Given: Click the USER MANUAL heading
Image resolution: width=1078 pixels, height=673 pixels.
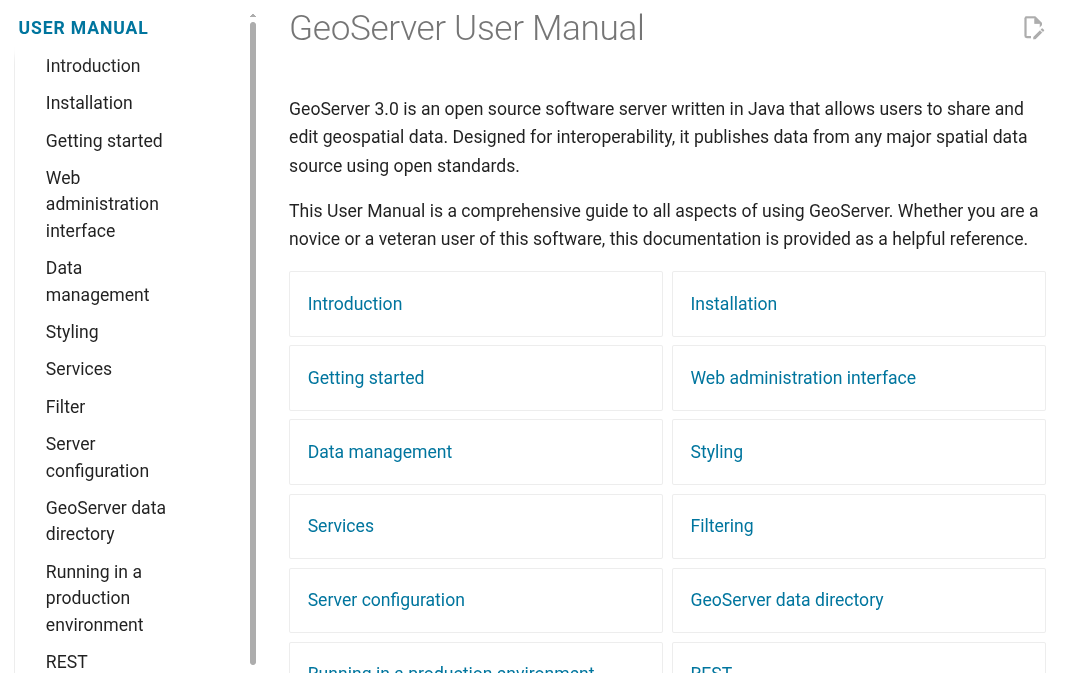Looking at the screenshot, I should pyautogui.click(x=83, y=28).
